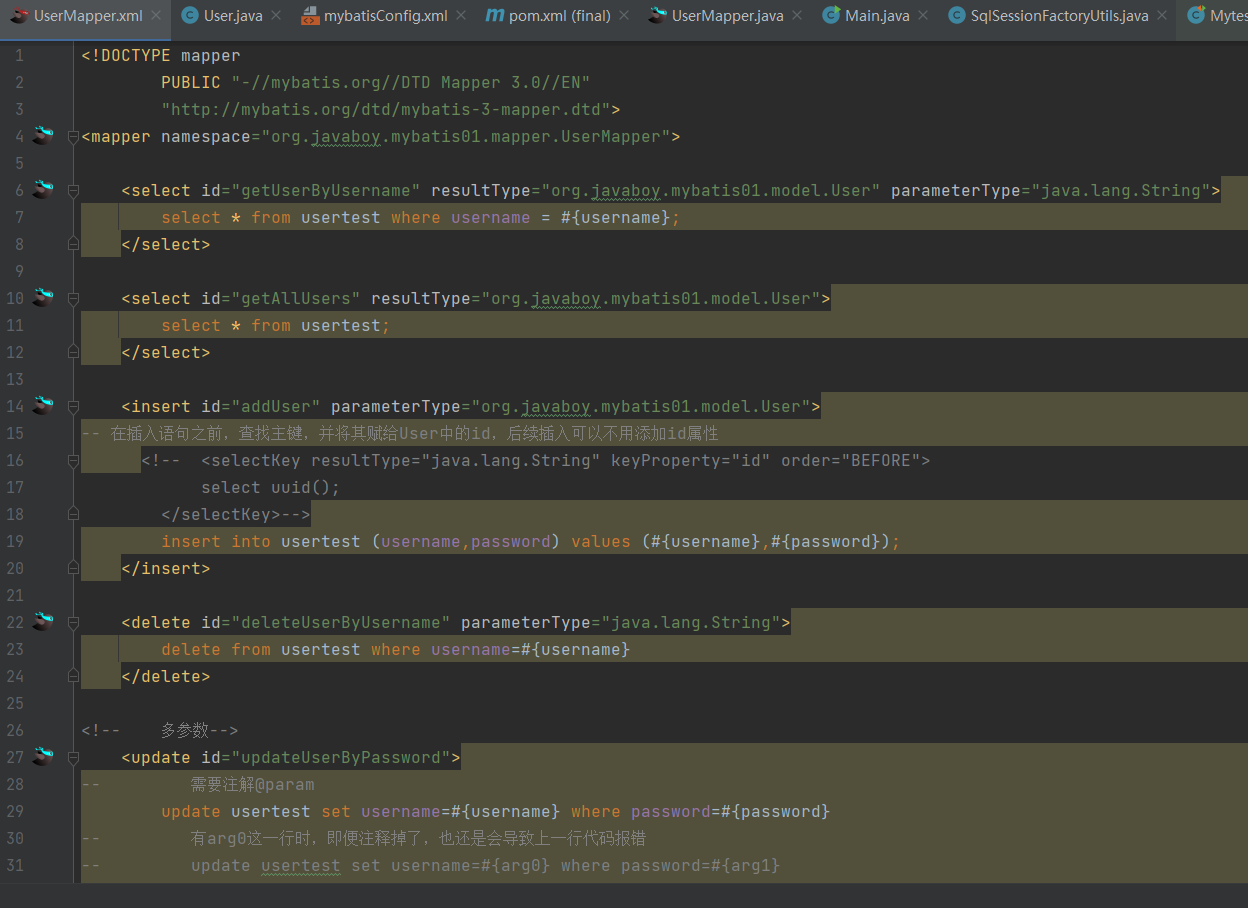1248x908 pixels.
Task: Click the namespace "org.javaboy.mybatis01.mapper.UserMapper"
Action: (x=466, y=136)
